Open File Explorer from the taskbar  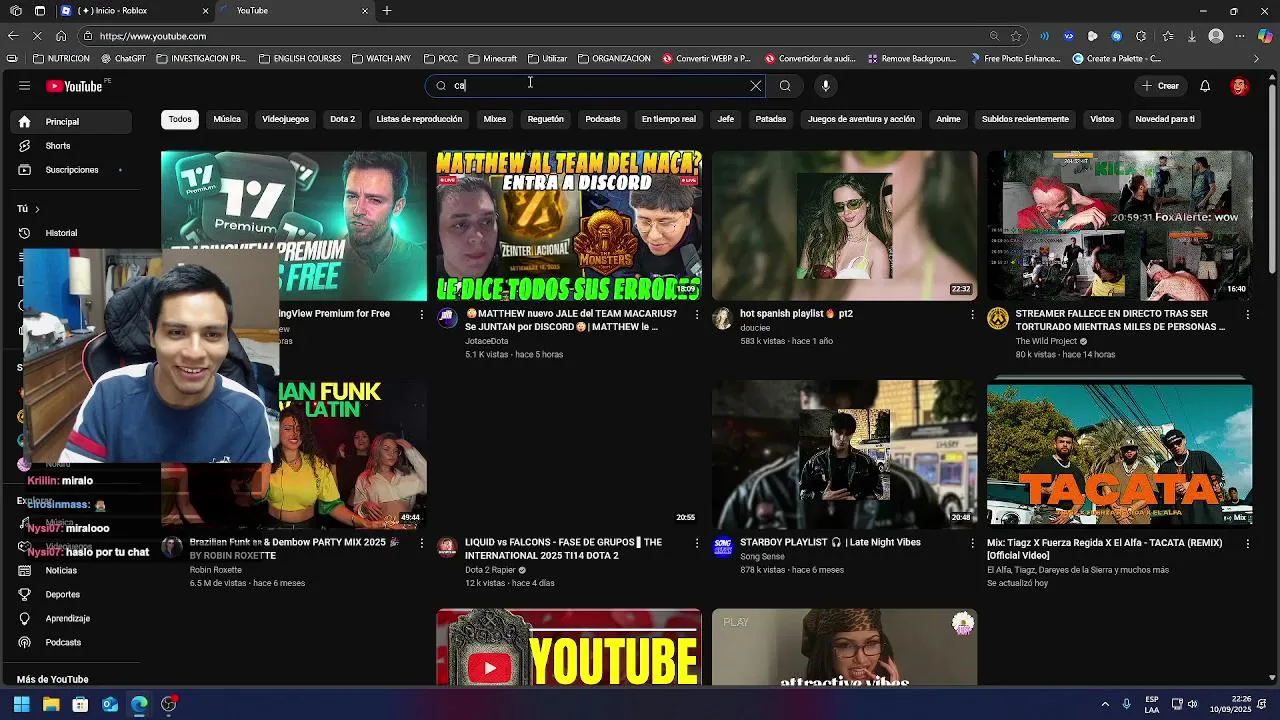(x=51, y=704)
